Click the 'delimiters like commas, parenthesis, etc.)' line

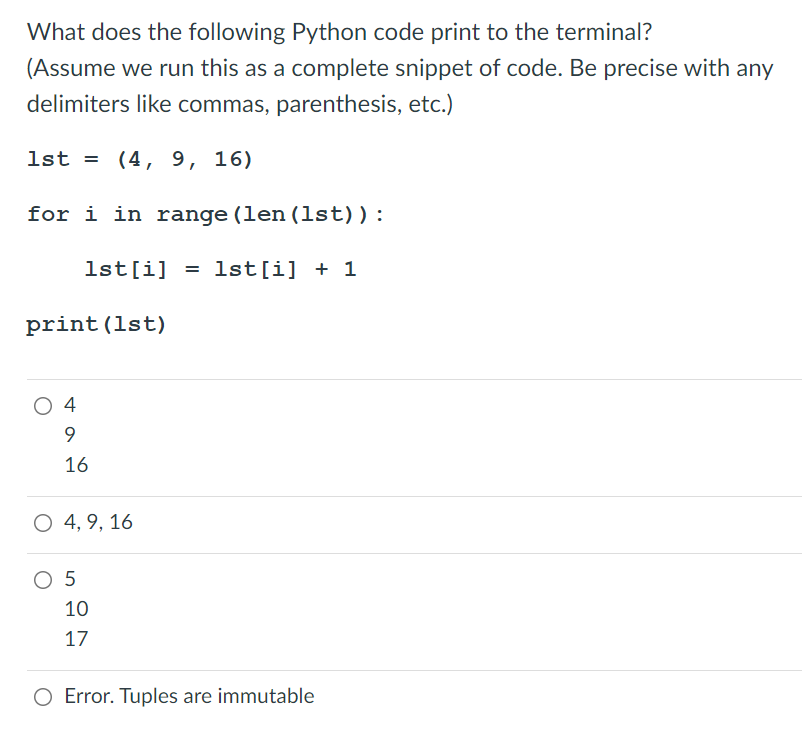pyautogui.click(x=240, y=104)
